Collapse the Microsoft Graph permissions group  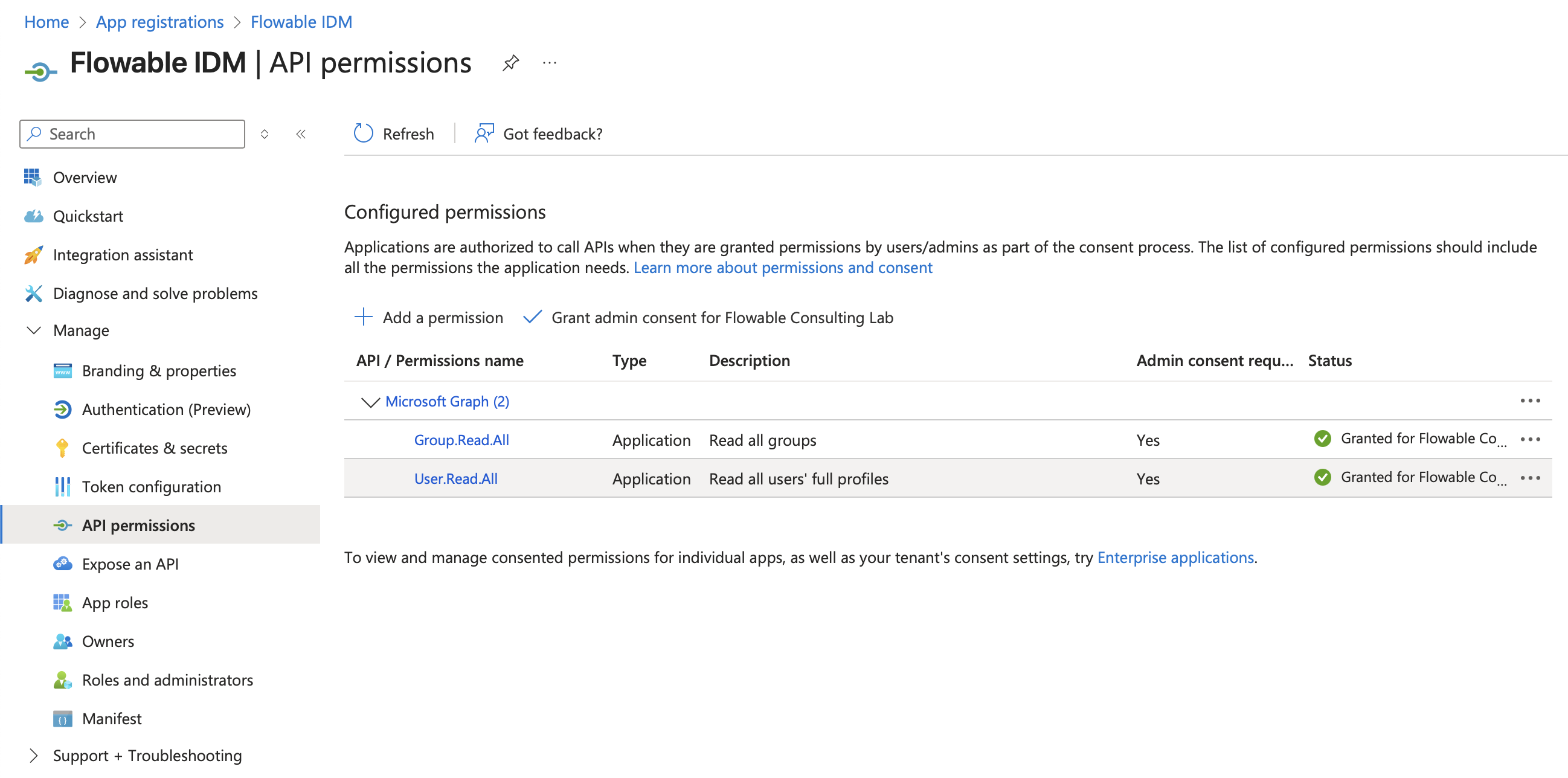pyautogui.click(x=370, y=402)
